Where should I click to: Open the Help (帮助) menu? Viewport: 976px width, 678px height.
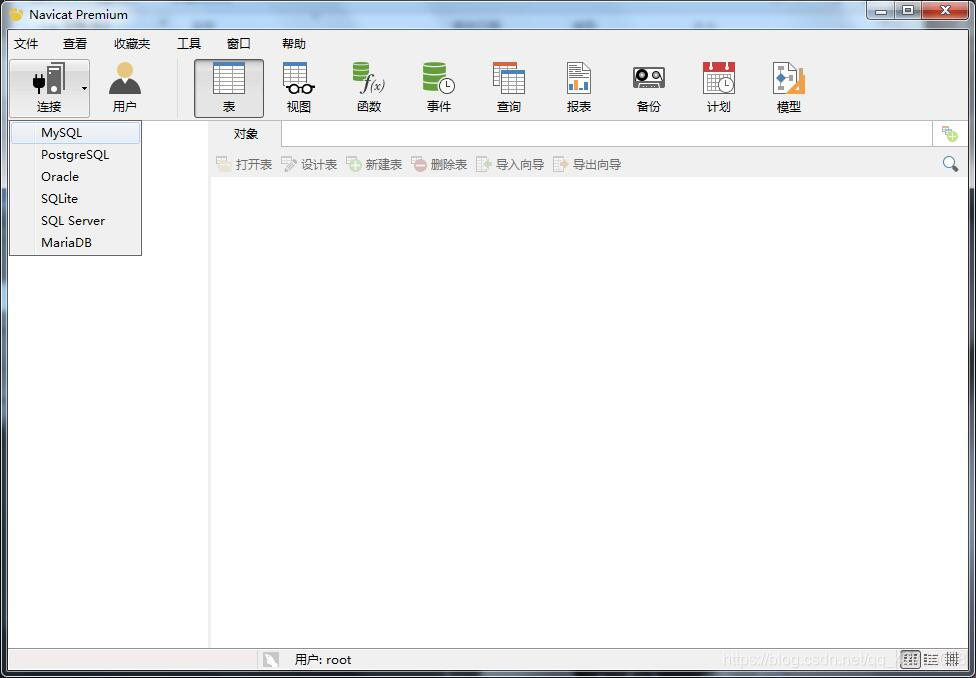(x=294, y=44)
